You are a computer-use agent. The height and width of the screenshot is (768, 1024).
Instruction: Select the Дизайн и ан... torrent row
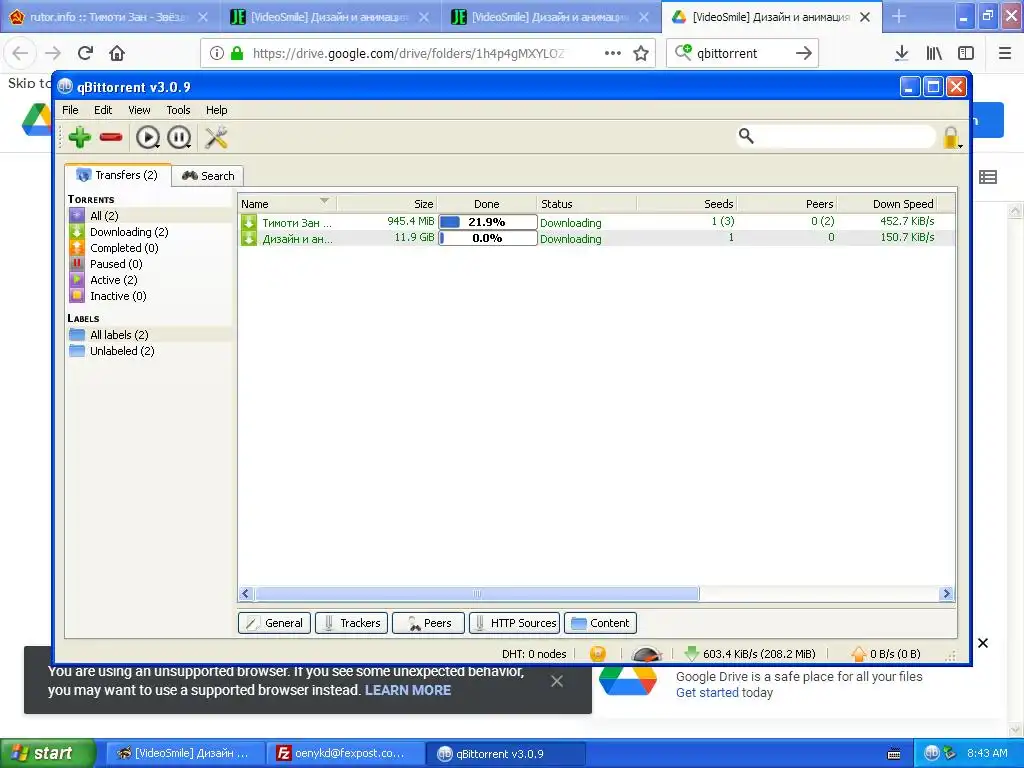tap(596, 238)
